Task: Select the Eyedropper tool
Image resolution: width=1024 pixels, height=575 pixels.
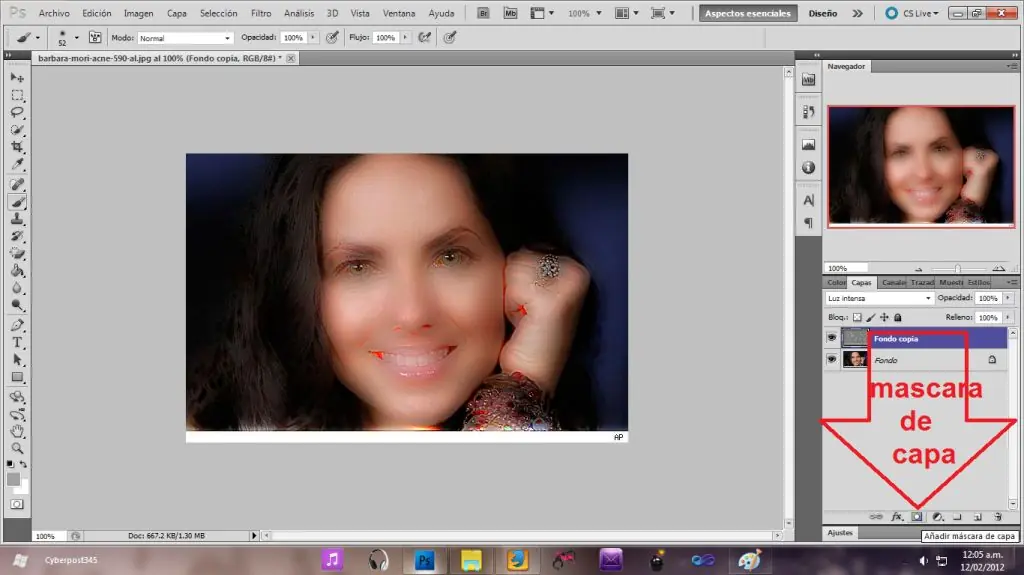Action: [x=17, y=164]
